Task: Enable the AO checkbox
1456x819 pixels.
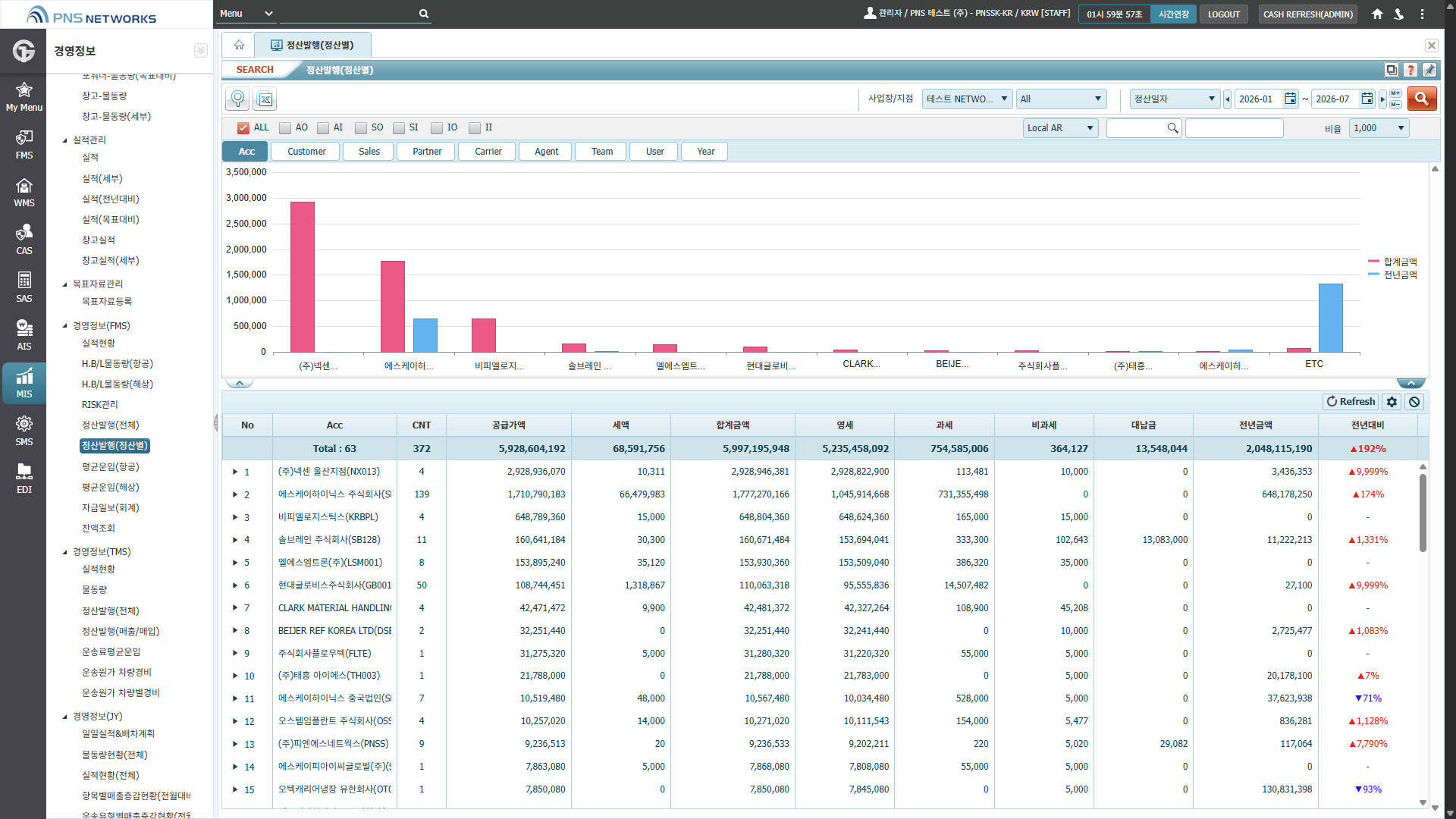Action: click(x=285, y=128)
